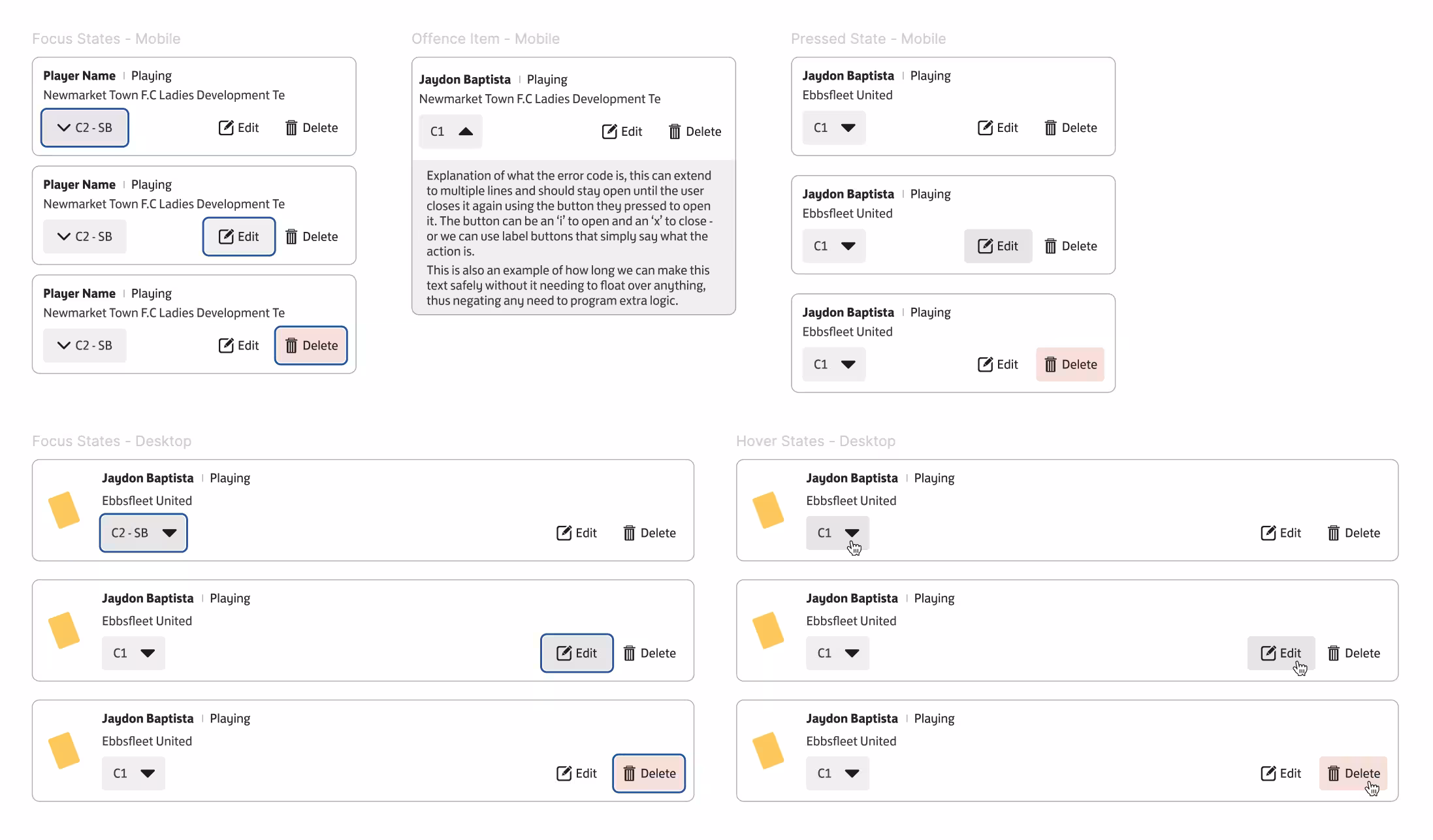Click Edit pencil icon in first Hover States - Desktop card
This screenshot has width=1433, height=840.
(x=1268, y=532)
